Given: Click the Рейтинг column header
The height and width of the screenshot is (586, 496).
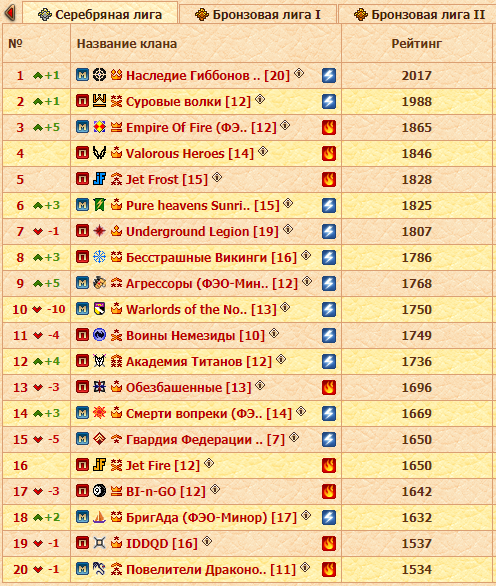Looking at the screenshot, I should pyautogui.click(x=416, y=44).
